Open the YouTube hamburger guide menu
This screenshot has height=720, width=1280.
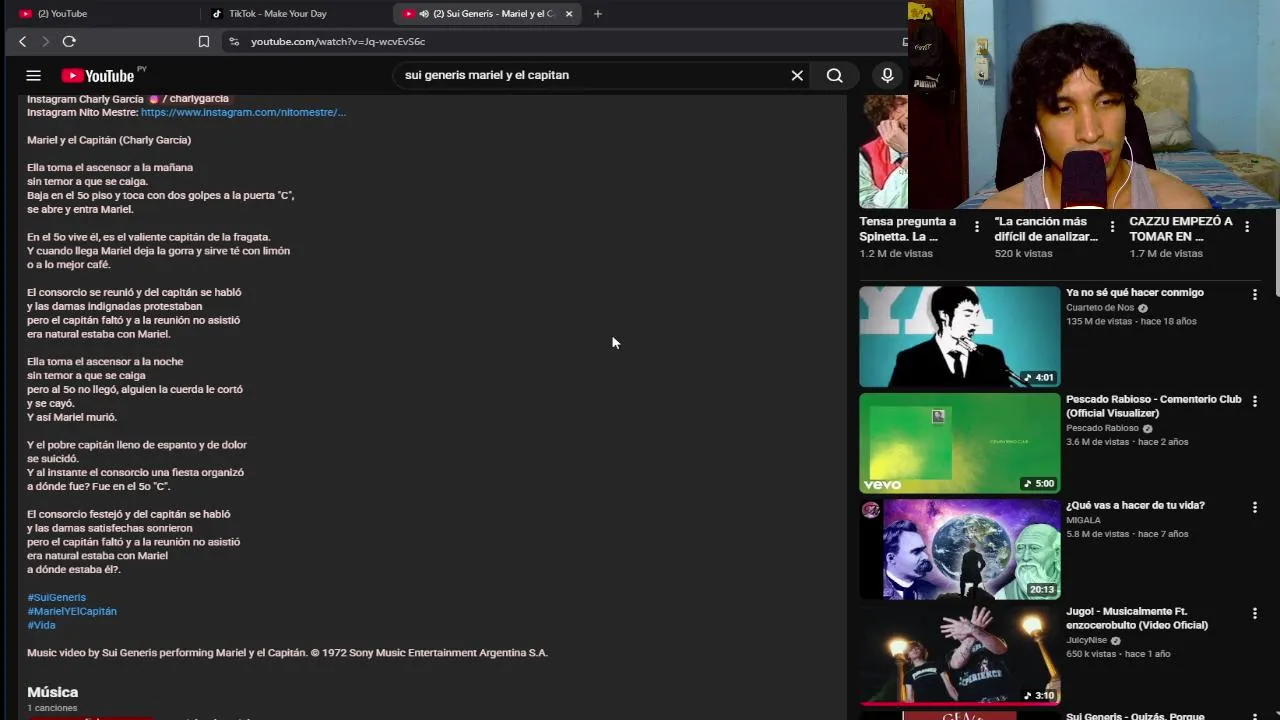33,75
